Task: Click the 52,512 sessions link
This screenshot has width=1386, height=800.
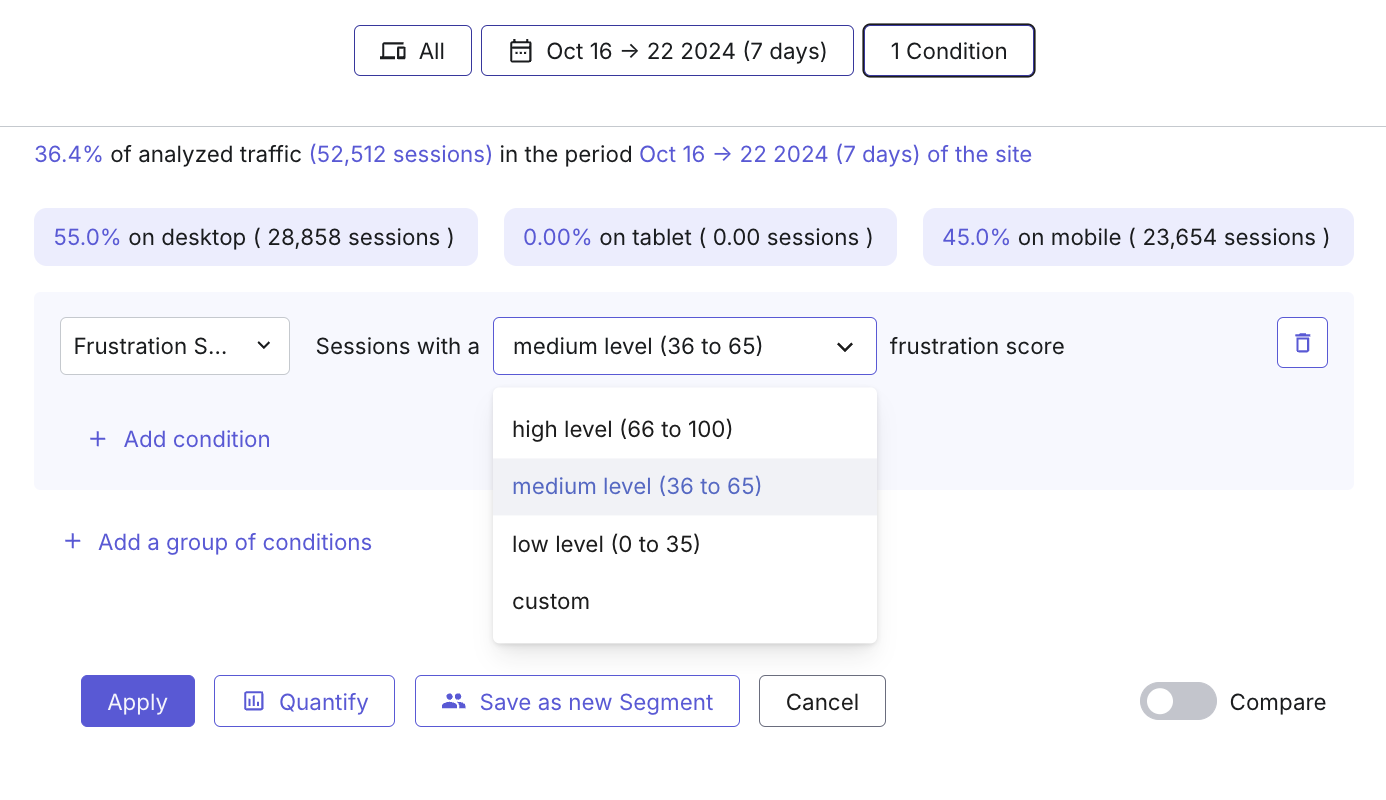Action: click(x=400, y=154)
